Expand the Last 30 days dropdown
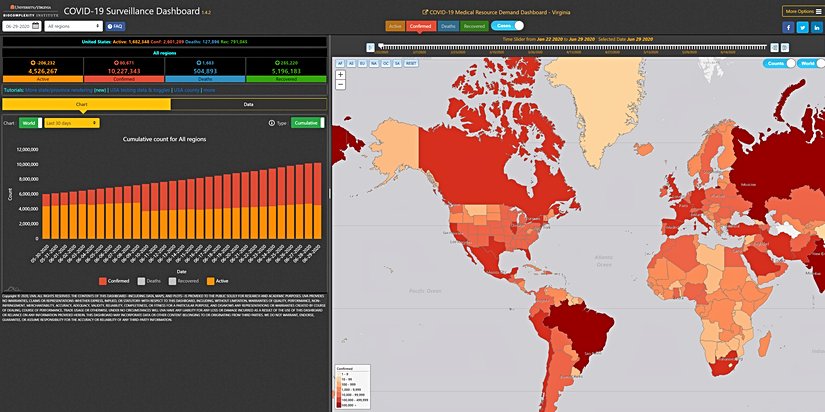The height and width of the screenshot is (412, 825). pos(70,123)
